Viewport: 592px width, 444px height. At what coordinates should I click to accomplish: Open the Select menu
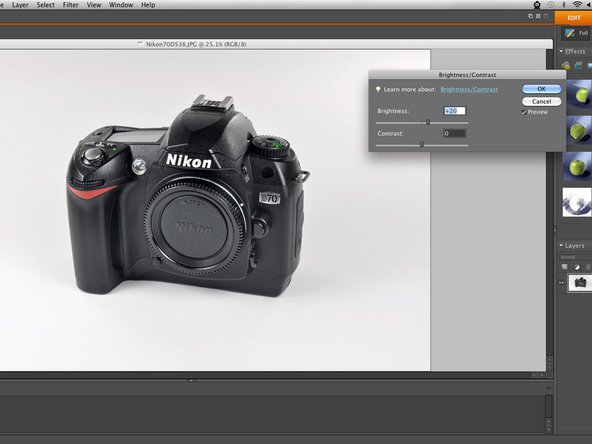click(x=45, y=5)
